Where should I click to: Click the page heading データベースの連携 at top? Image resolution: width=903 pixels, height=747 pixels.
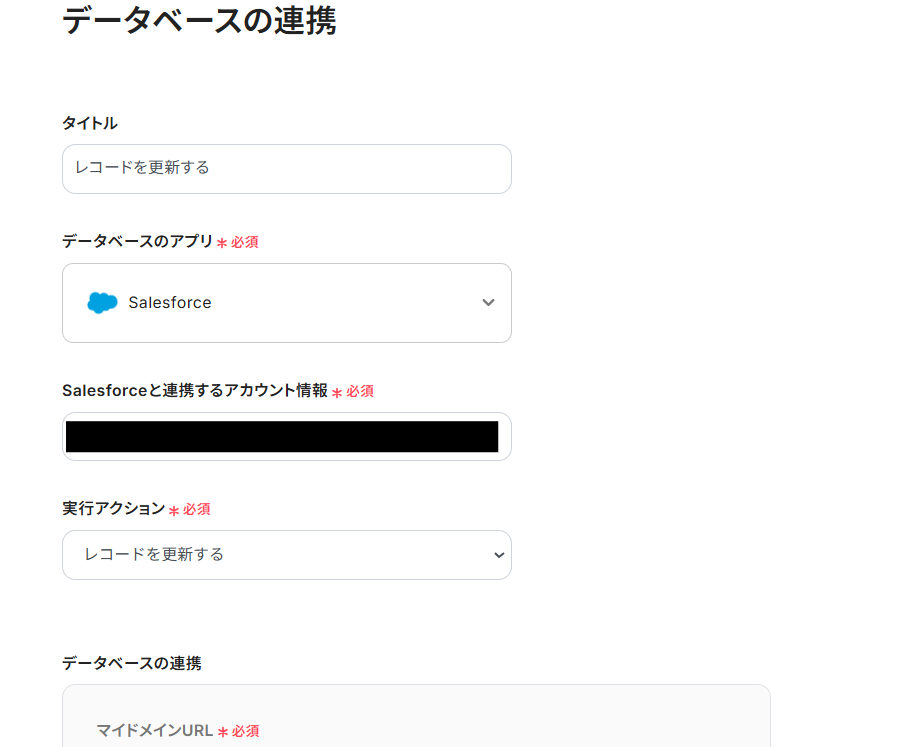pos(199,20)
